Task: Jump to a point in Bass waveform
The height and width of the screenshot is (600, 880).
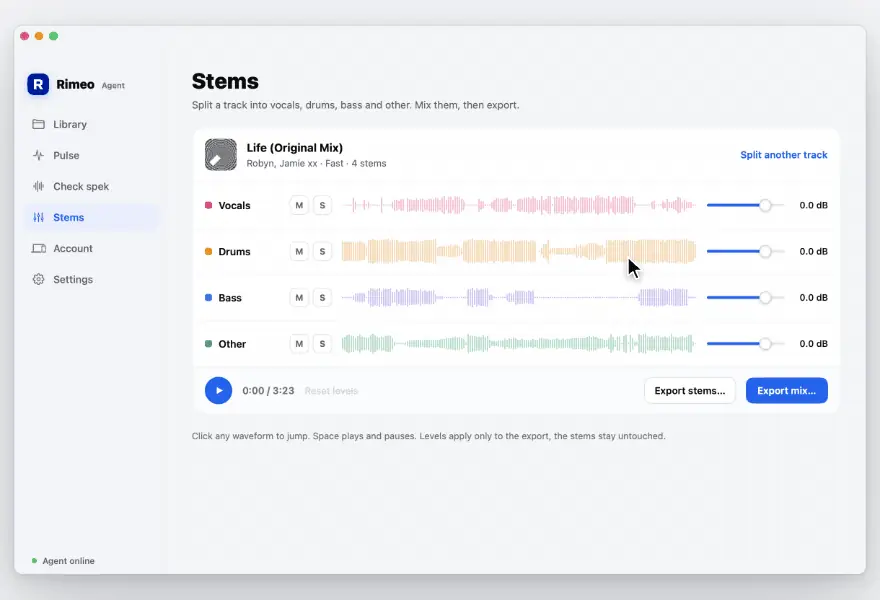Action: pyautogui.click(x=519, y=297)
